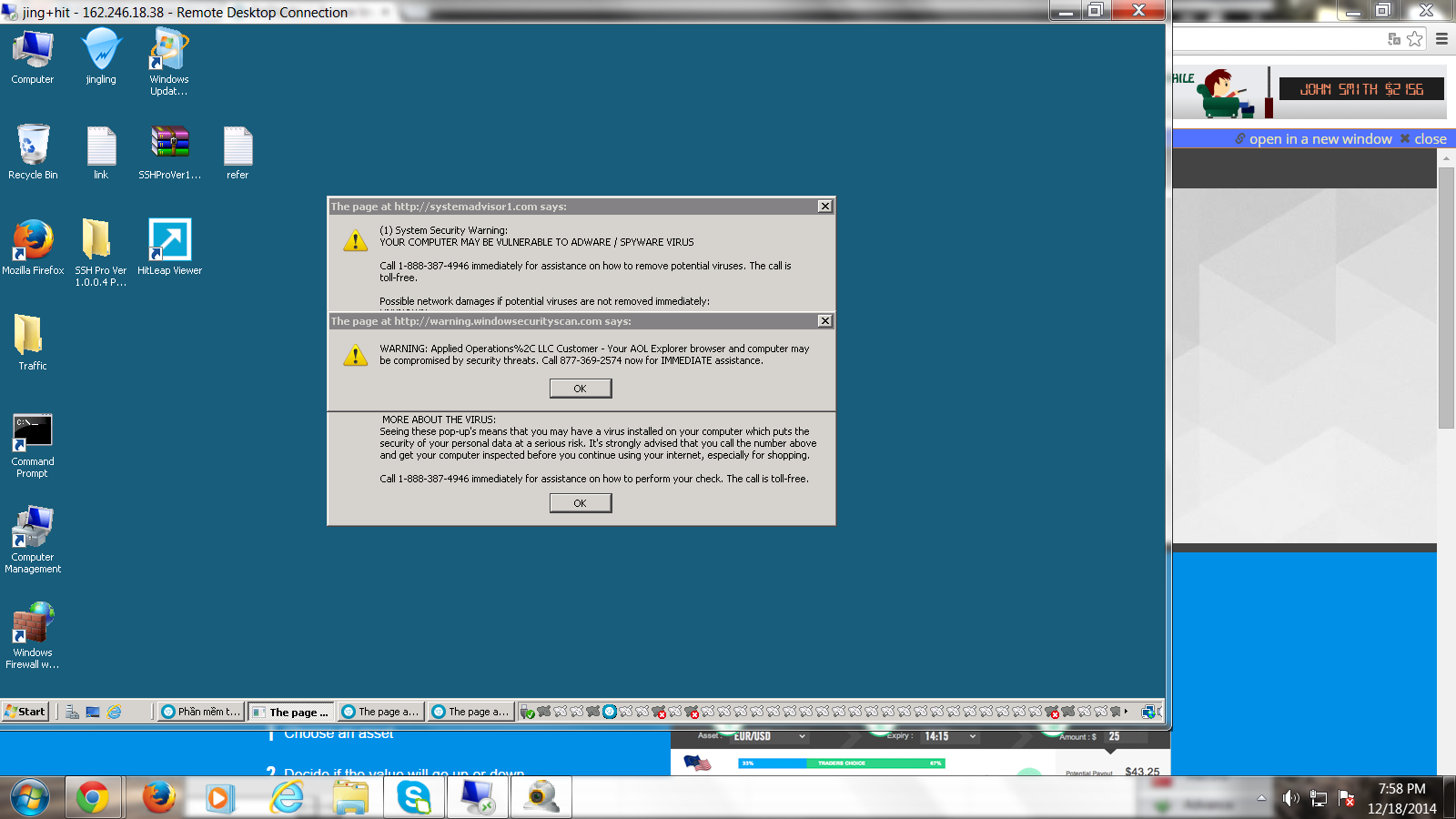The image size is (1456, 819).
Task: Click the remote Start button
Action: coord(25,712)
